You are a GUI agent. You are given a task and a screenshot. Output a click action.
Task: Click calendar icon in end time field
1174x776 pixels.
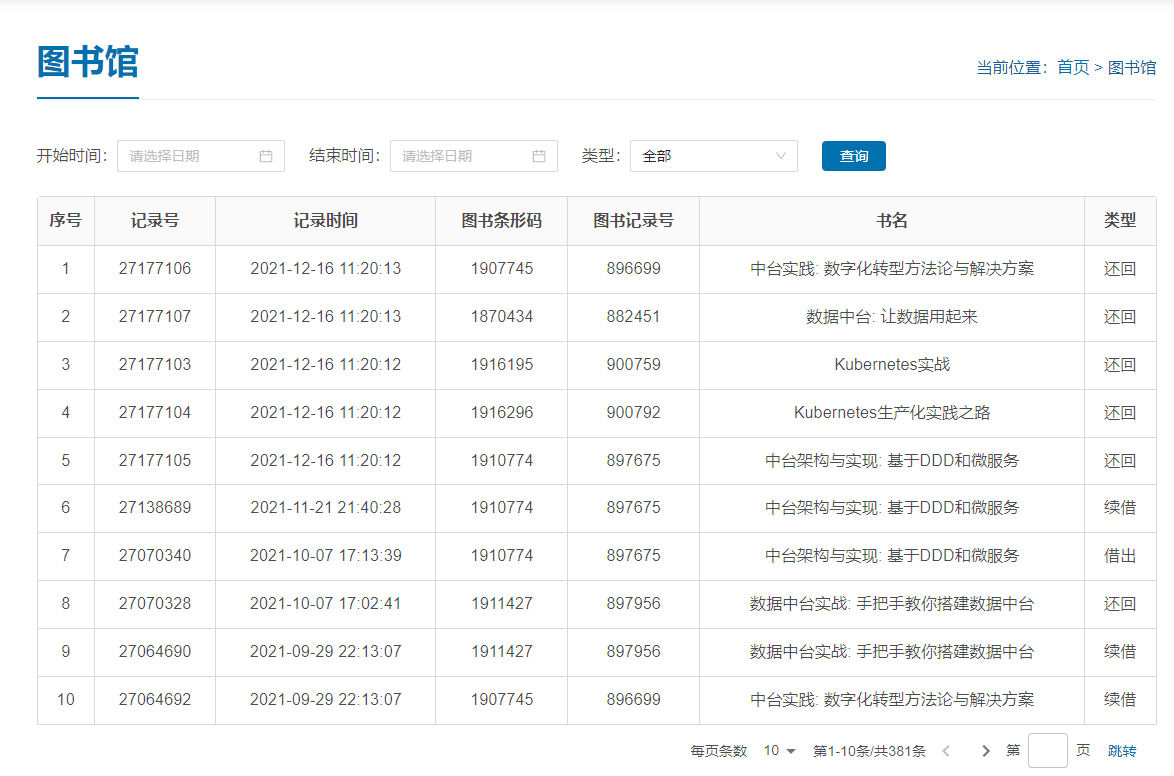pyautogui.click(x=539, y=156)
